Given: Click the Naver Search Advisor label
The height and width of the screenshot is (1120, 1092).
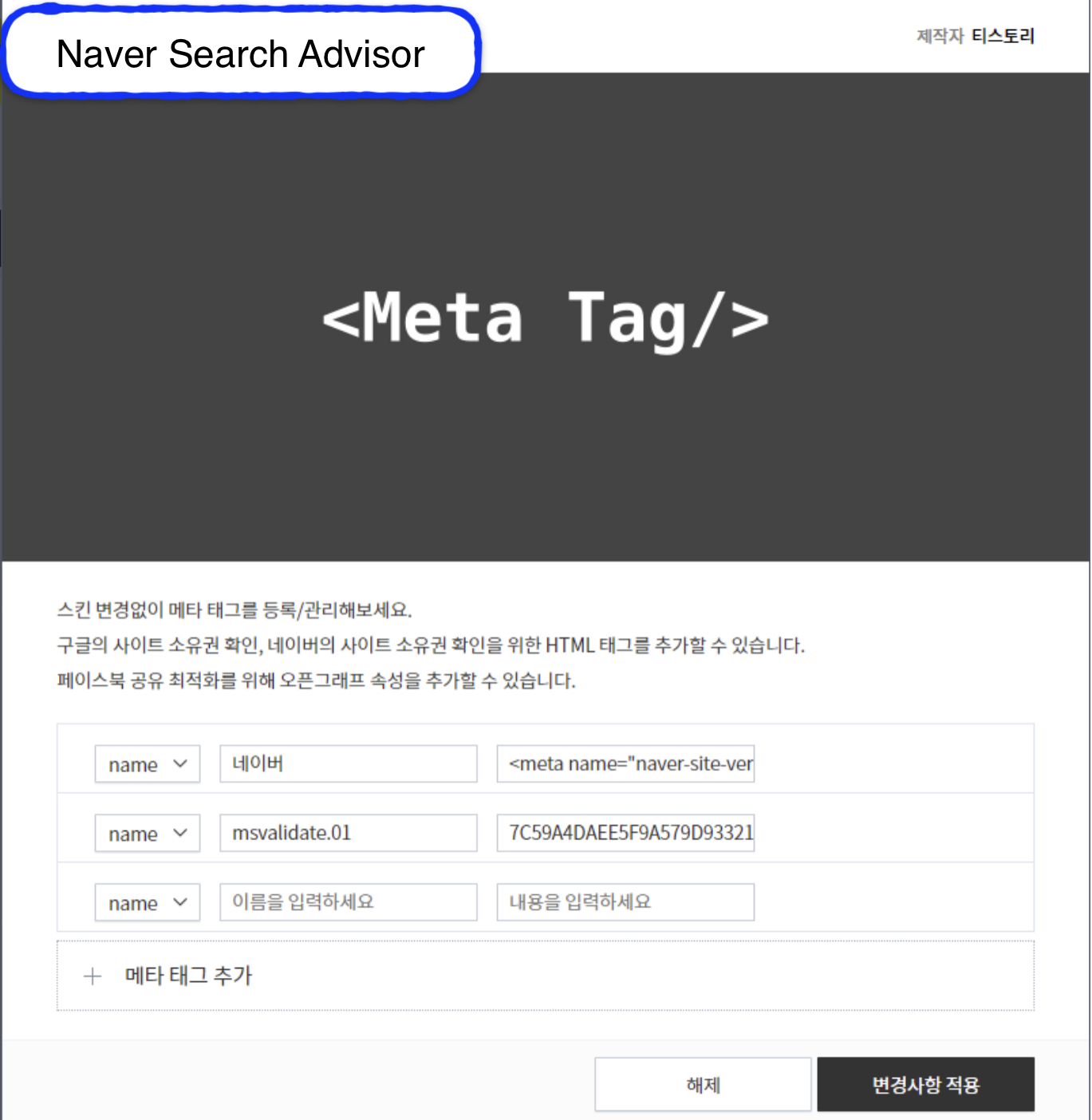Looking at the screenshot, I should click(240, 53).
